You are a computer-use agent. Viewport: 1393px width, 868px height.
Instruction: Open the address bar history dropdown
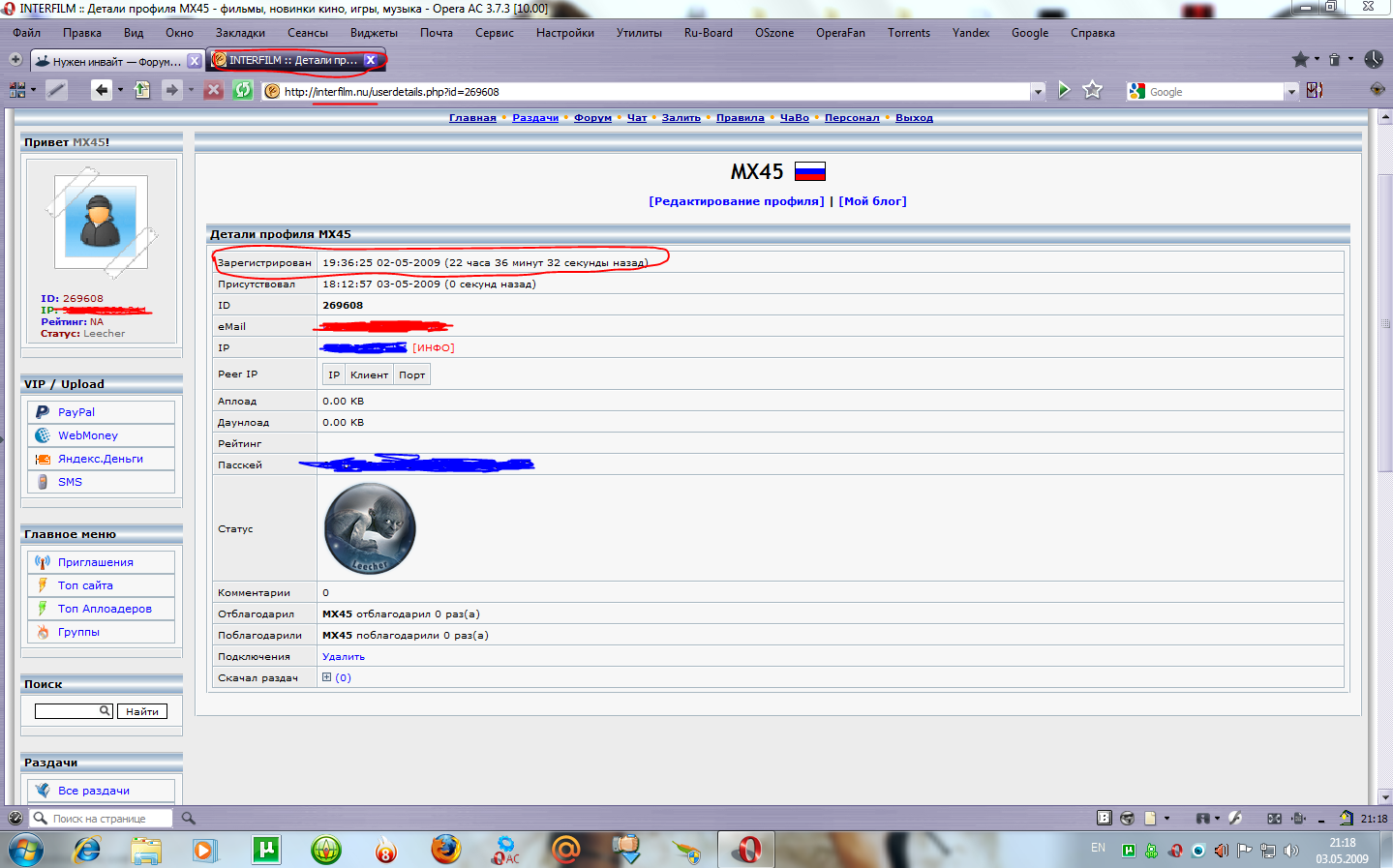click(1038, 92)
